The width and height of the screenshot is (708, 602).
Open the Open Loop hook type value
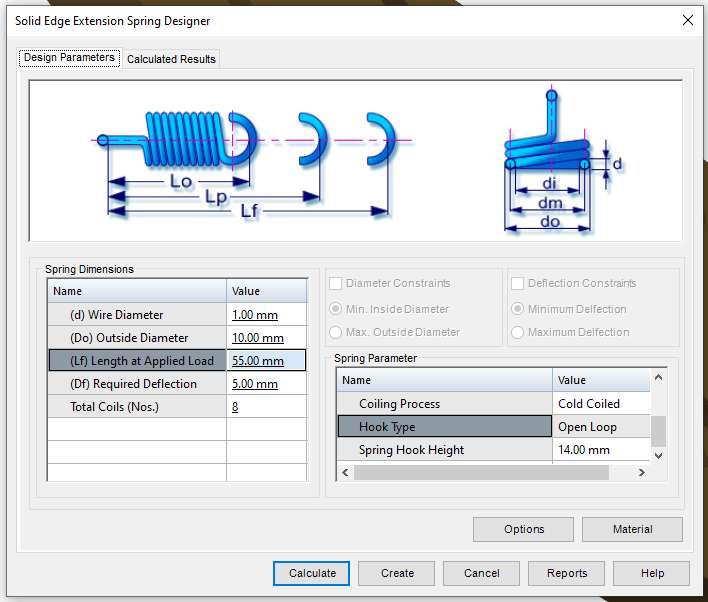(x=601, y=426)
